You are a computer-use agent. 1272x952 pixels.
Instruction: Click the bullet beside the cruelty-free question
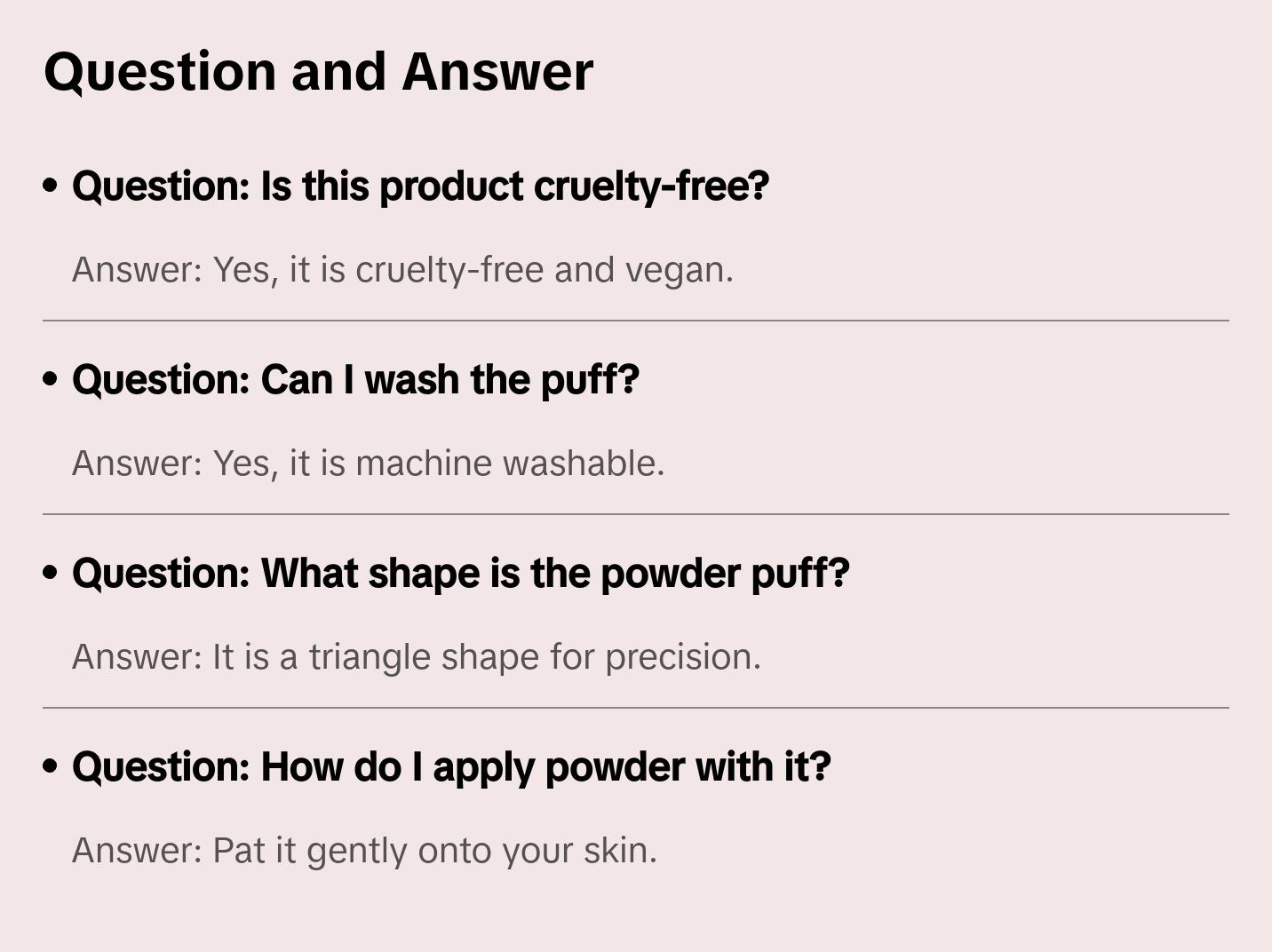tap(51, 186)
